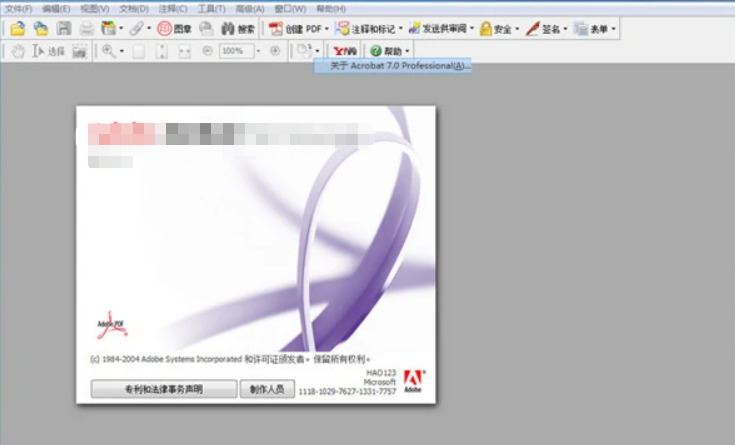Click the 安全 padlock icon
The height and width of the screenshot is (445, 735).
coord(486,29)
